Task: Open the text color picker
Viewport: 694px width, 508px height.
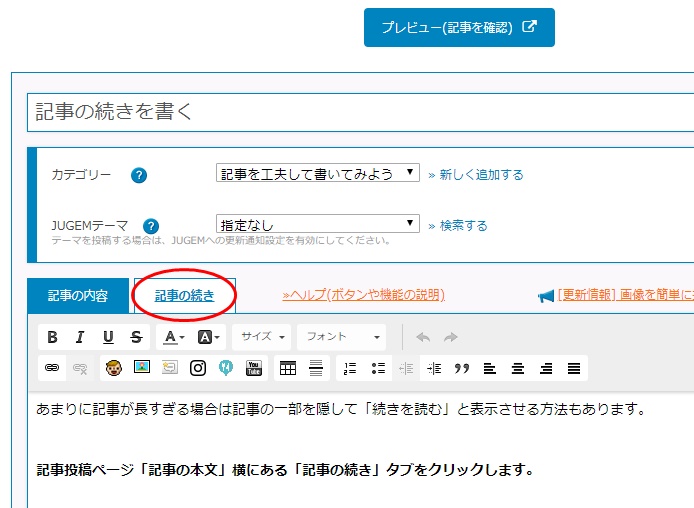Action: (174, 337)
